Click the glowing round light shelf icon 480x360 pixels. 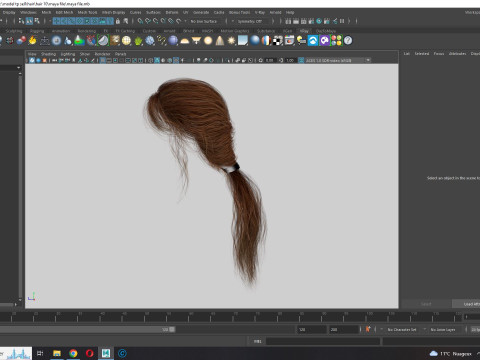click(208, 41)
